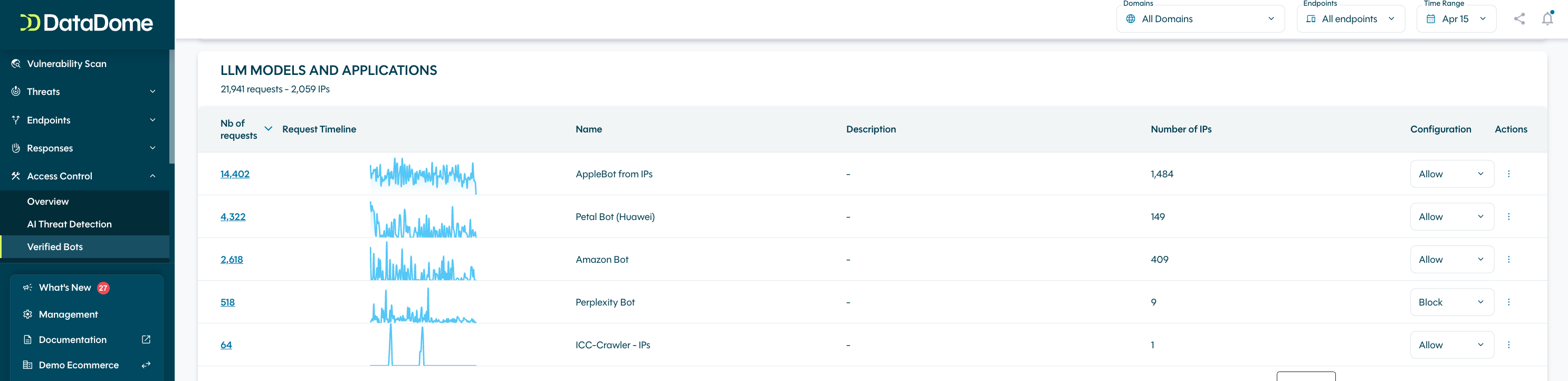This screenshot has width=1568, height=381.
Task: Switch account via Demo Ecommerce
Action: click(87, 365)
